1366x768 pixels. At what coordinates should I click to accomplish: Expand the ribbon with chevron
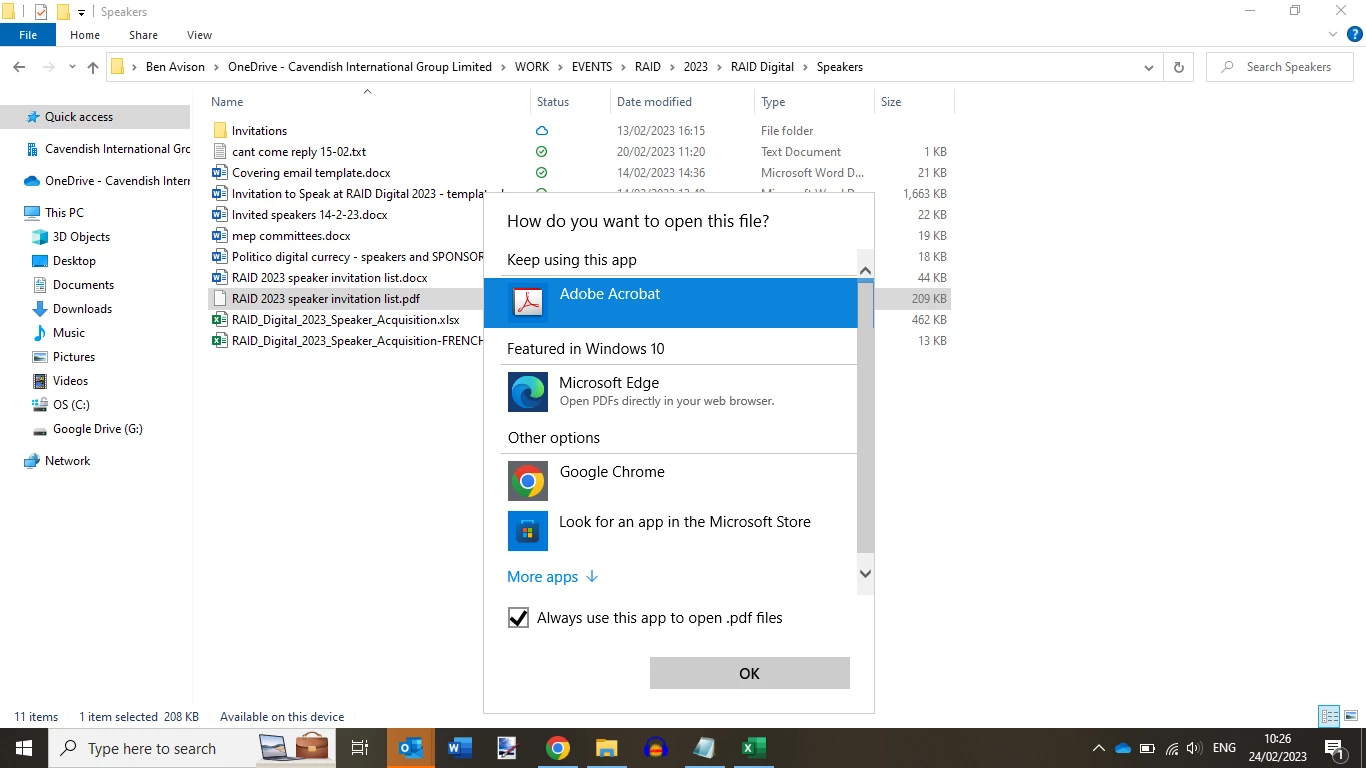1333,34
